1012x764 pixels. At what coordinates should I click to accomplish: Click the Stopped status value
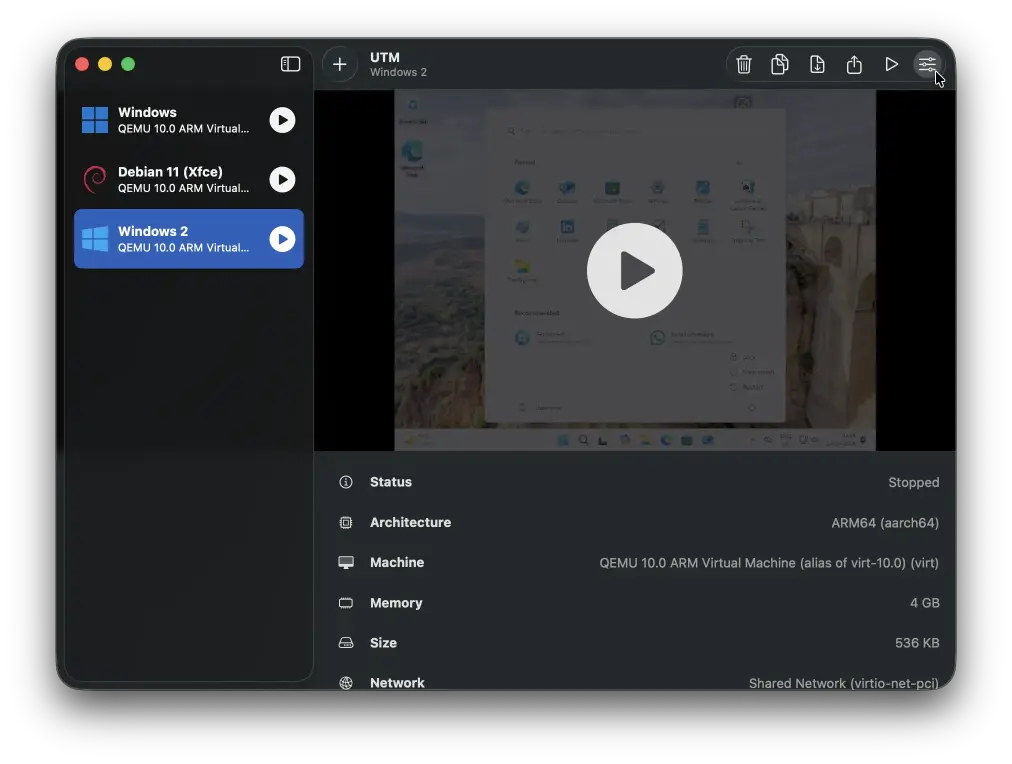point(913,483)
